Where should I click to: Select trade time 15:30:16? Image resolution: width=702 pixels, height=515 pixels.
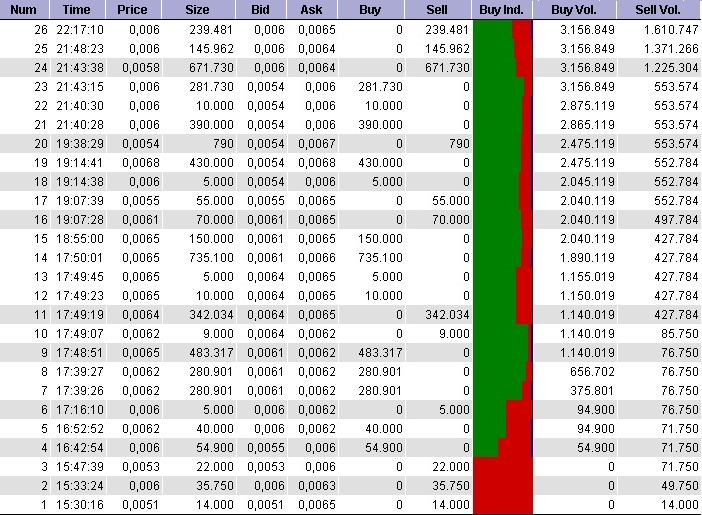[80, 505]
